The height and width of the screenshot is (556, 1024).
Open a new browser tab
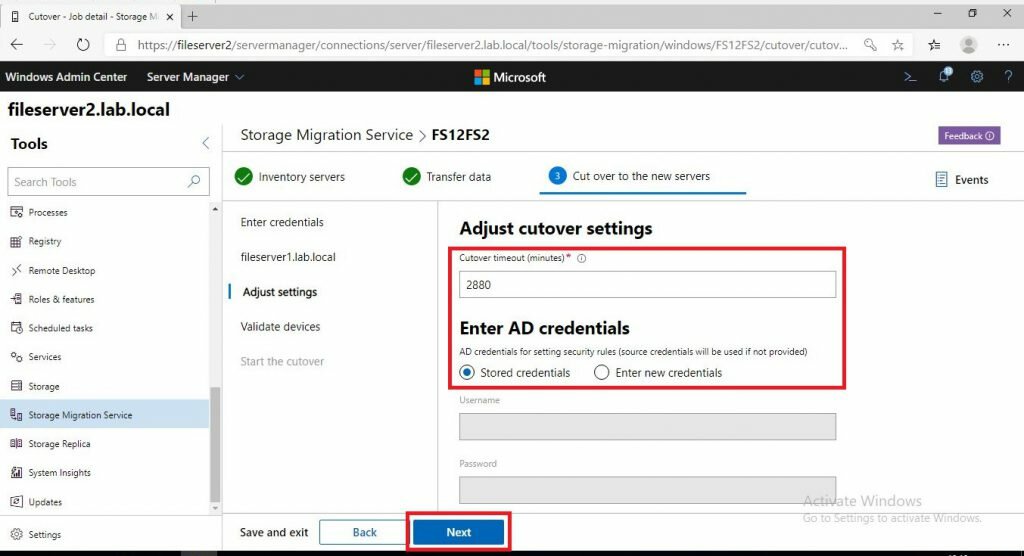pos(192,16)
